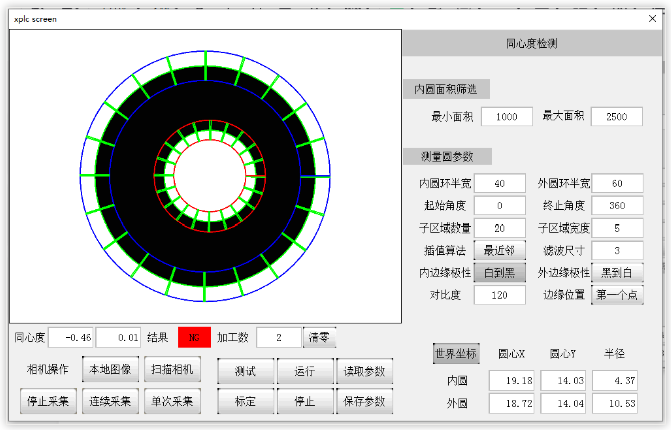Click the red NG result indicator
This screenshot has width=671, height=430.
click(x=194, y=338)
